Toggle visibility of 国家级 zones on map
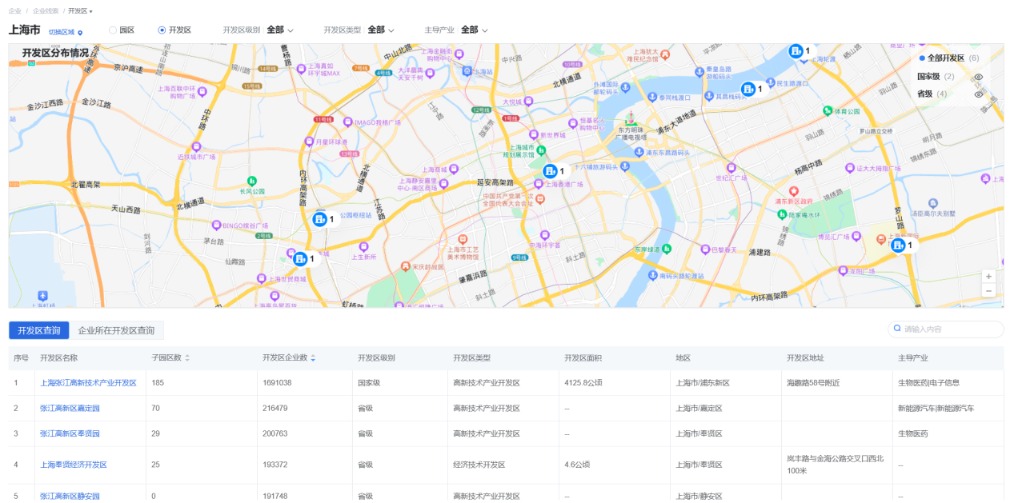1014x503 pixels. tap(978, 76)
